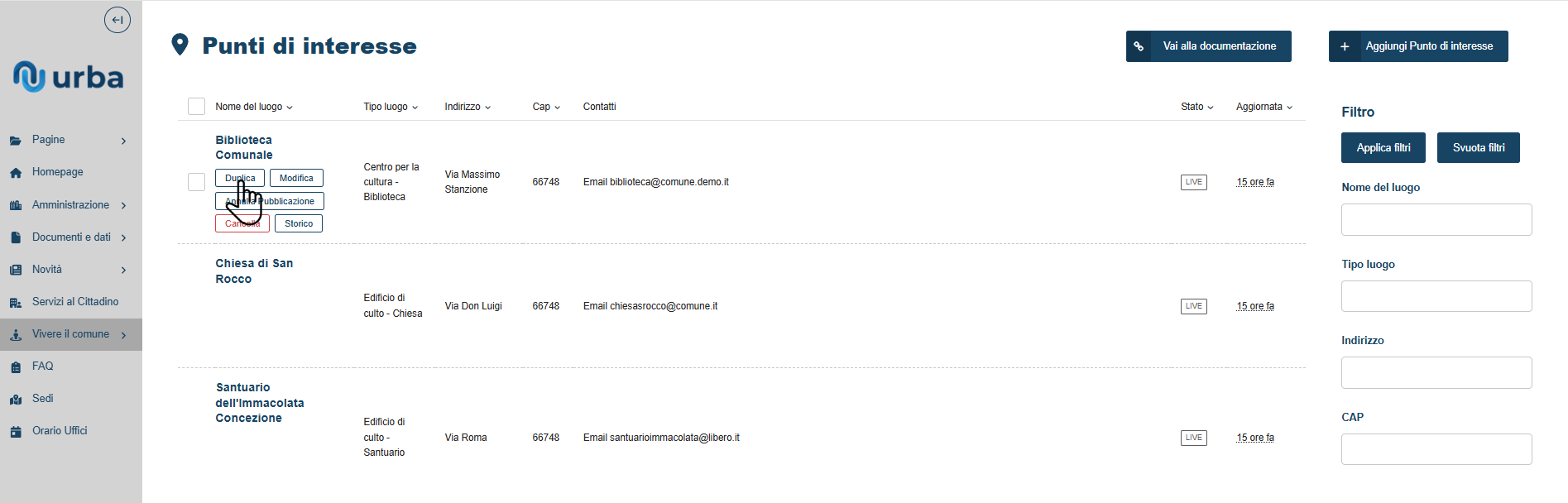Sort by Nome del luogo column

(x=254, y=107)
